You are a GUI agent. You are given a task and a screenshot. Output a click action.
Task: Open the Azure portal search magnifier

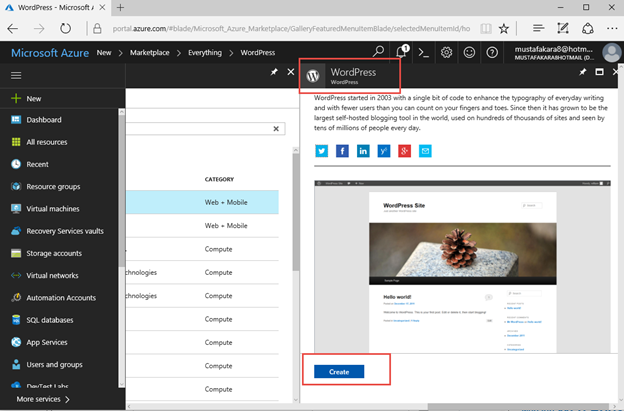[378, 52]
